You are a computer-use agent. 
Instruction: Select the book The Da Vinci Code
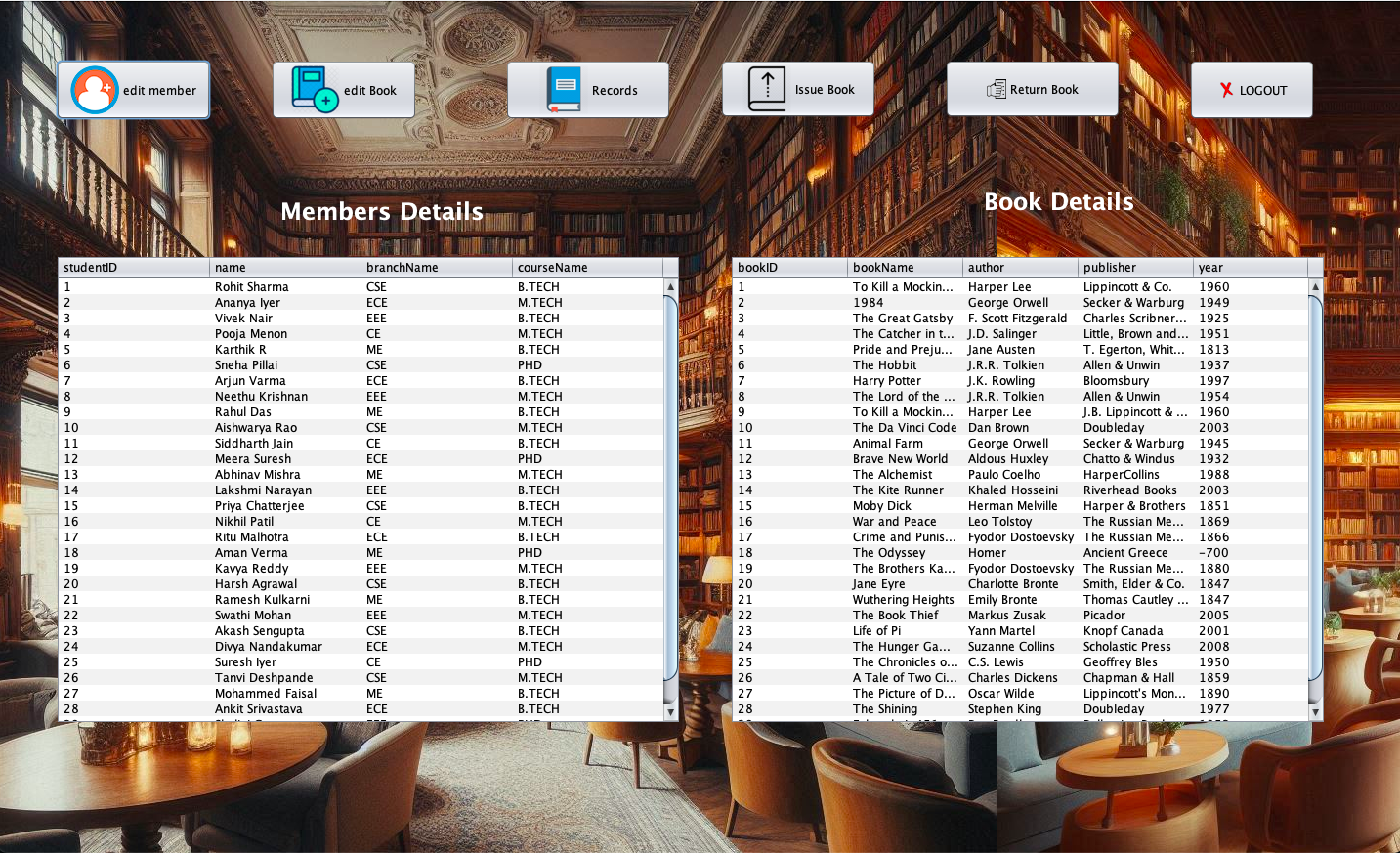click(1020, 428)
